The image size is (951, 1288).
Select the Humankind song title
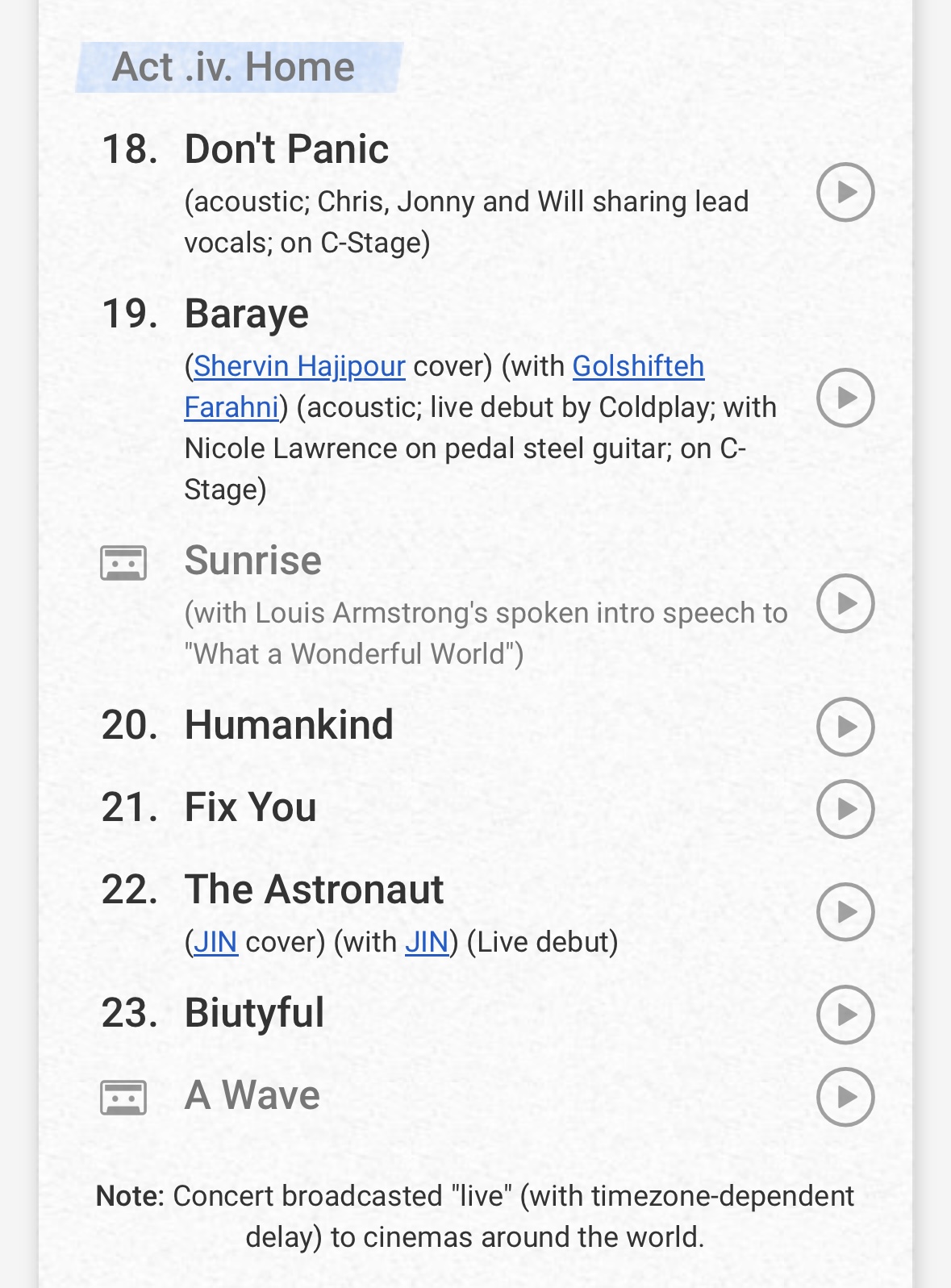point(289,725)
